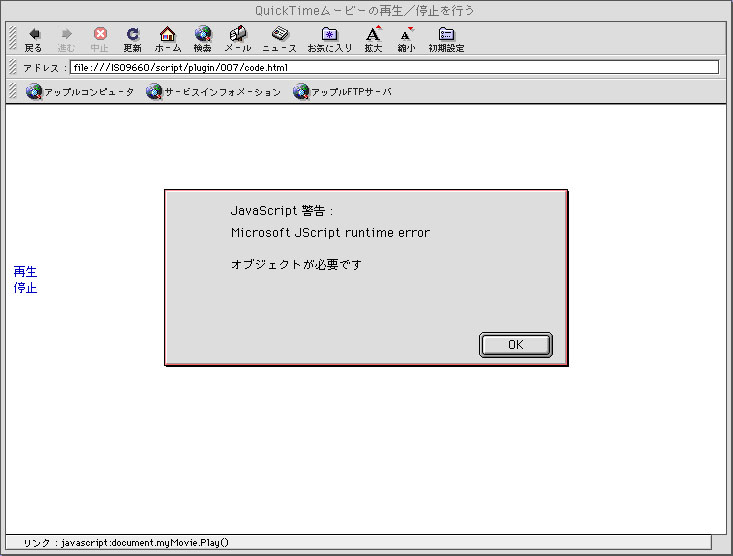Open Search (検索) from toolbar
733x556 pixels.
pyautogui.click(x=202, y=34)
